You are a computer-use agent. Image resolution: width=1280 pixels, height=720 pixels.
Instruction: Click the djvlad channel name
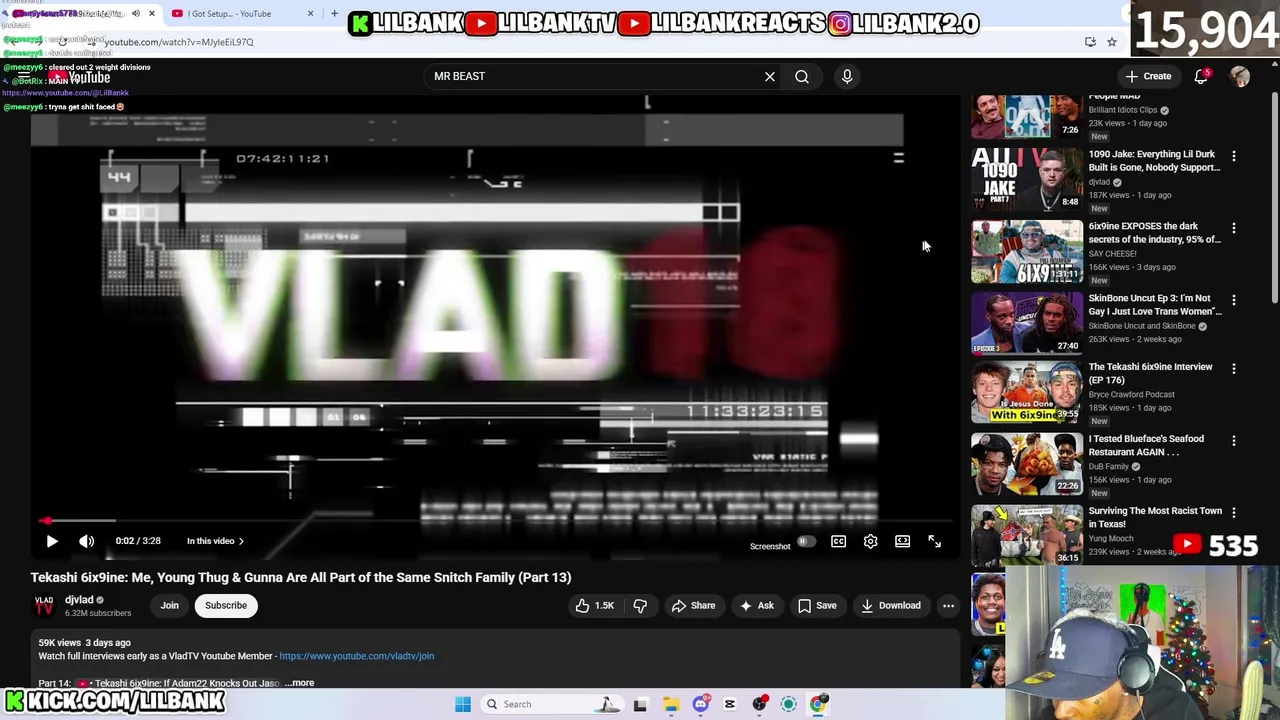(x=79, y=600)
